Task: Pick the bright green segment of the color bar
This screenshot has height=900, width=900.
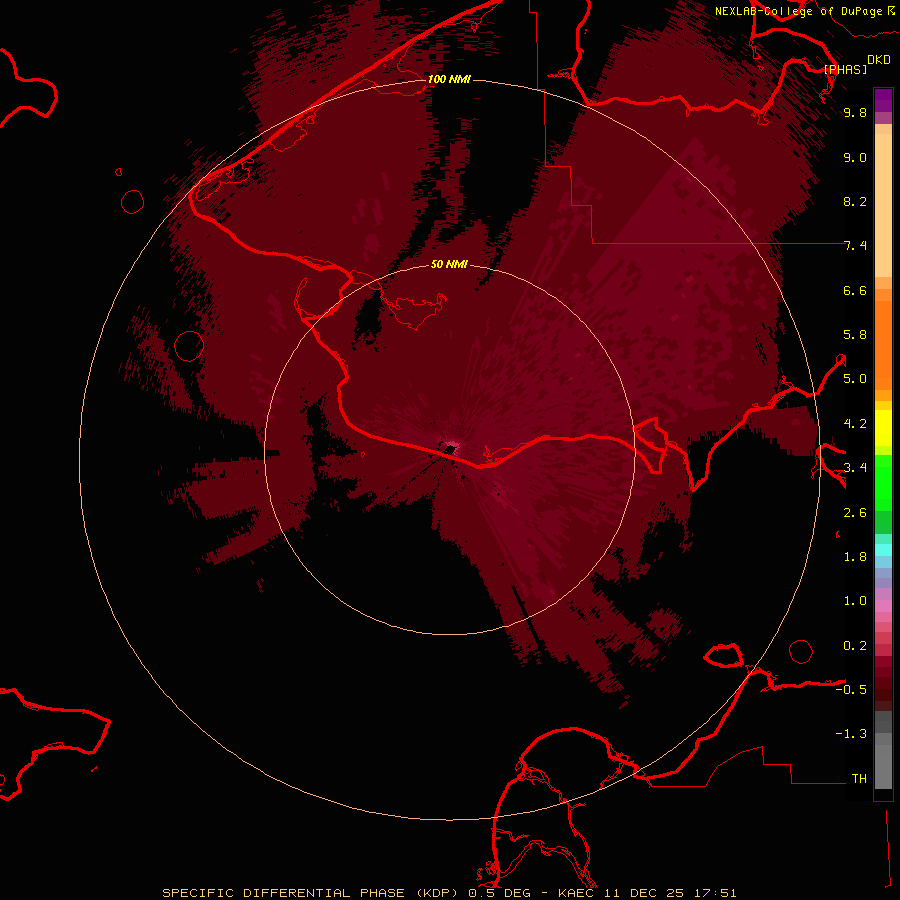Action: 883,483
